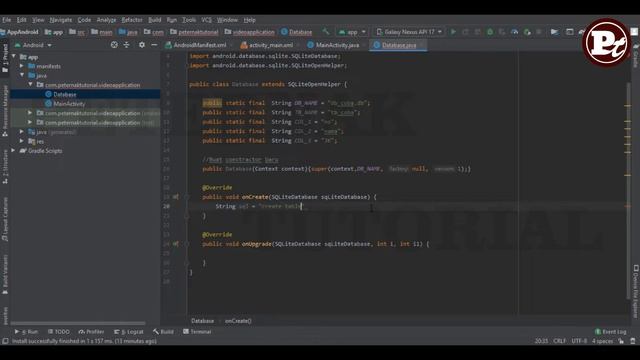Image resolution: width=640 pixels, height=360 pixels.
Task: Select the Database.java editor tab
Action: 399,45
